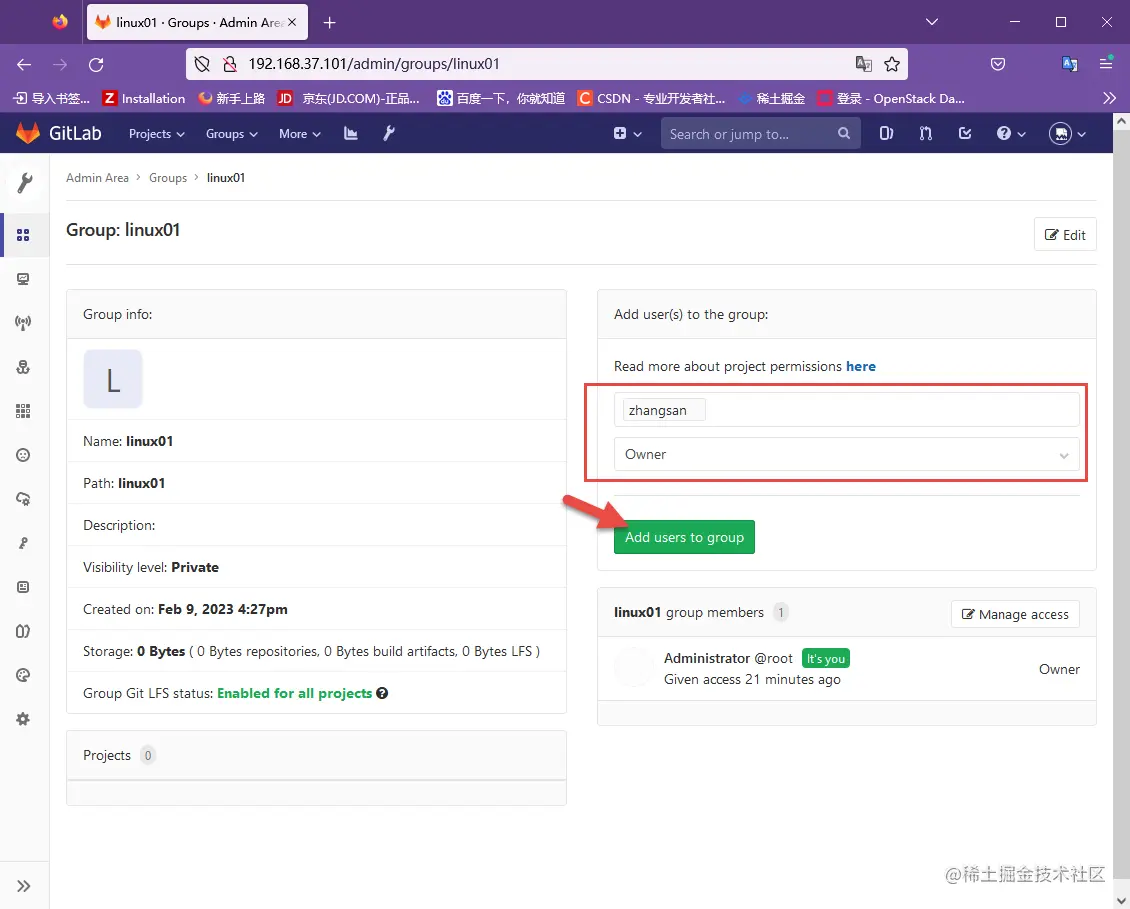Click the Admin Area breadcrumb

point(97,177)
